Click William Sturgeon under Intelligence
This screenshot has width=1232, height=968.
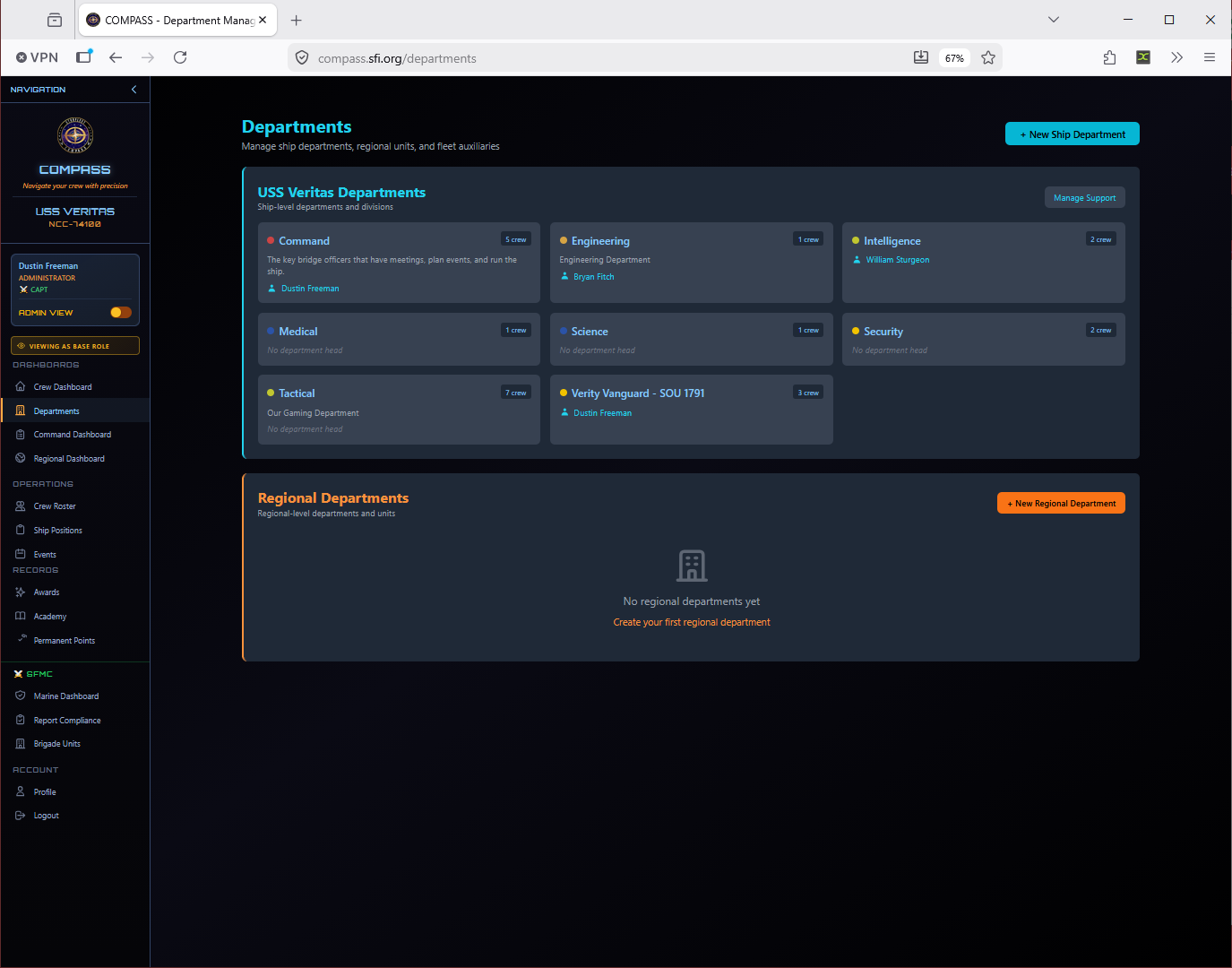pyautogui.click(x=898, y=260)
